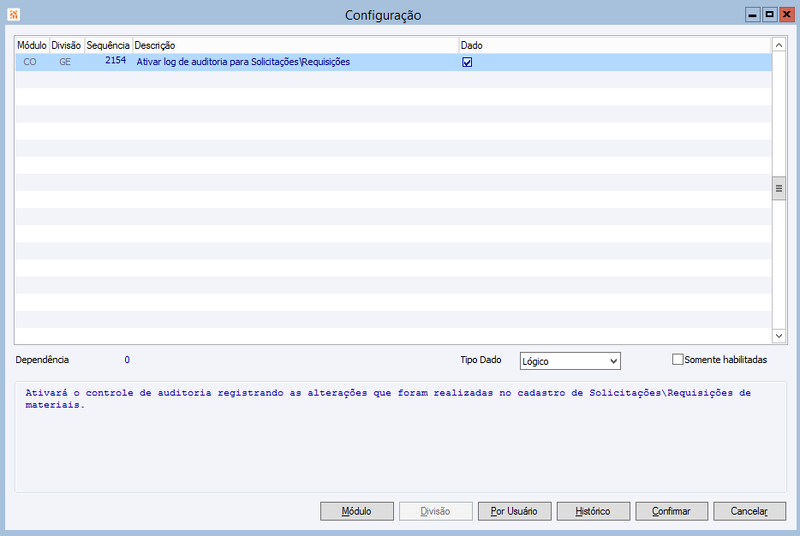Minimize the Configuração window
The width and height of the screenshot is (800, 536).
coord(753,14)
